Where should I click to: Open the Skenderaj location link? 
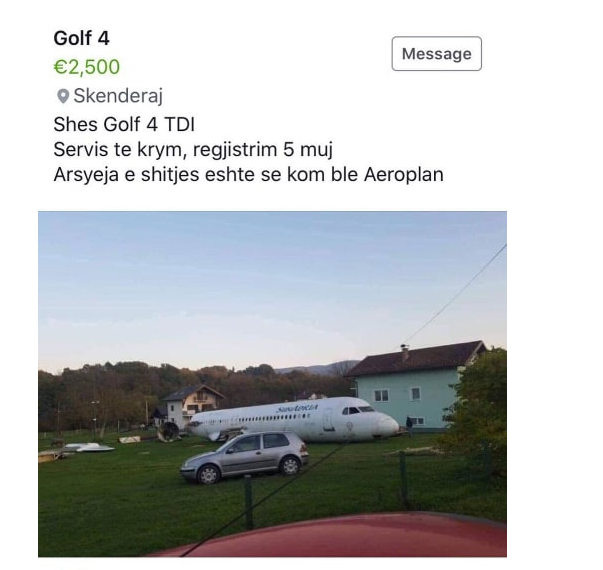coord(118,96)
